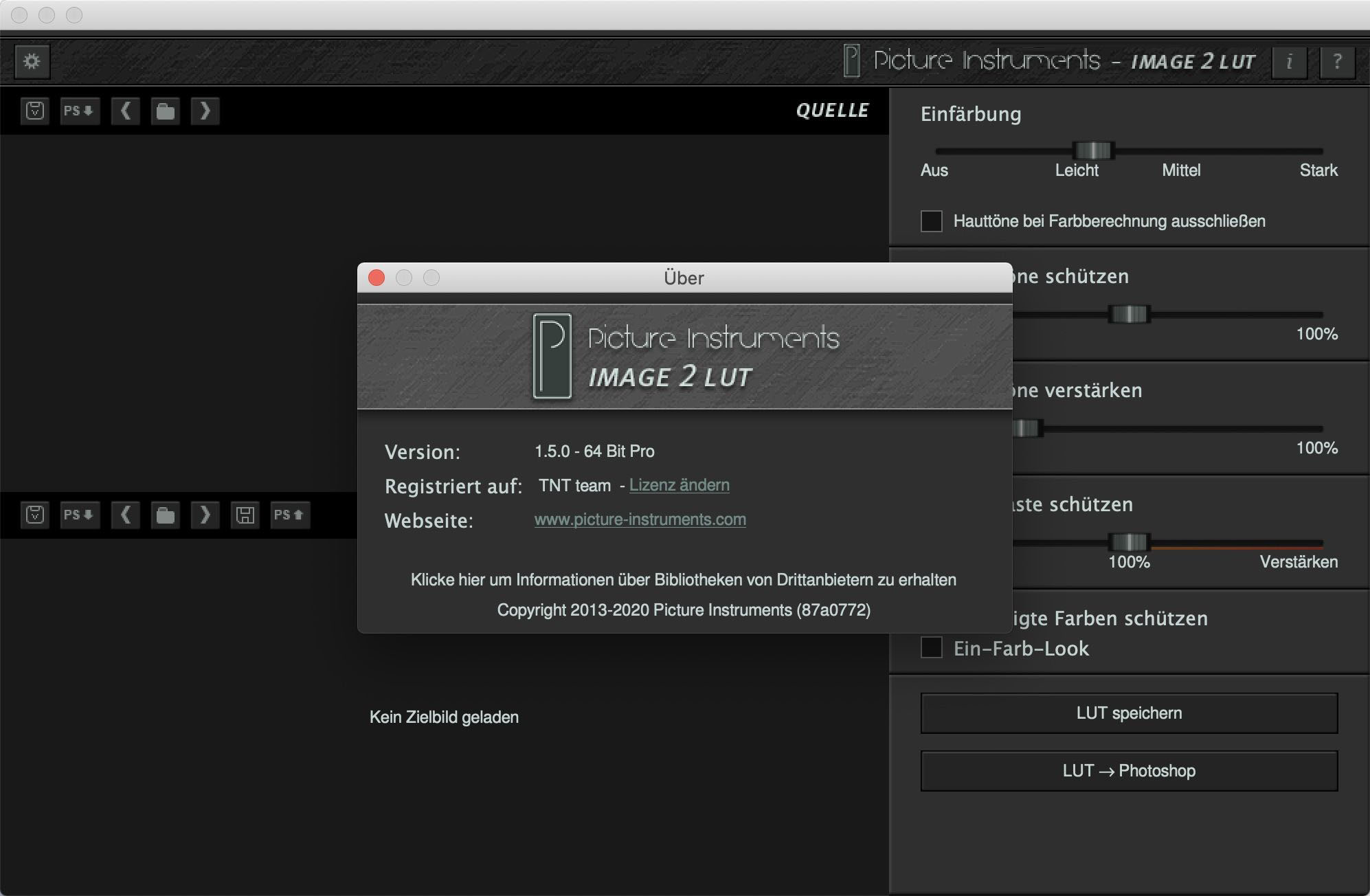Click the Einfärbung heading
The width and height of the screenshot is (1370, 896).
click(971, 114)
